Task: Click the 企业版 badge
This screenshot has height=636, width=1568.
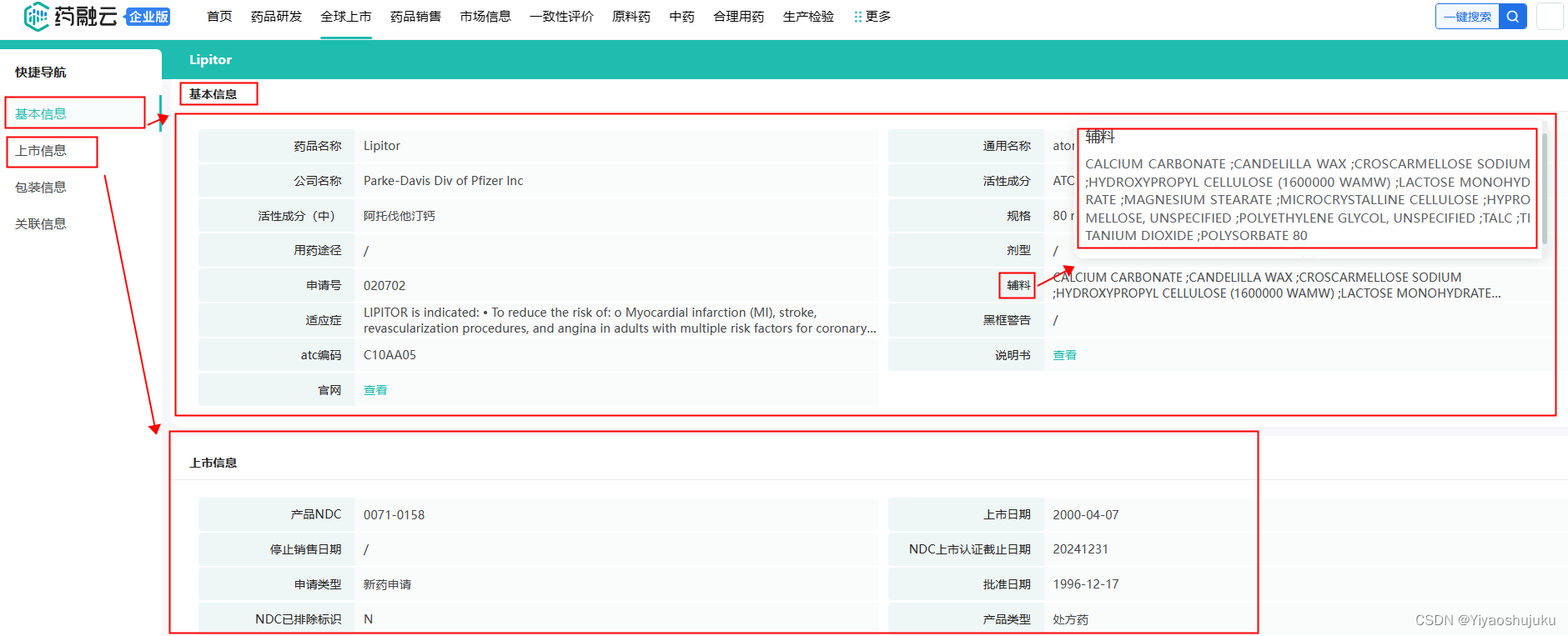Action: click(148, 17)
